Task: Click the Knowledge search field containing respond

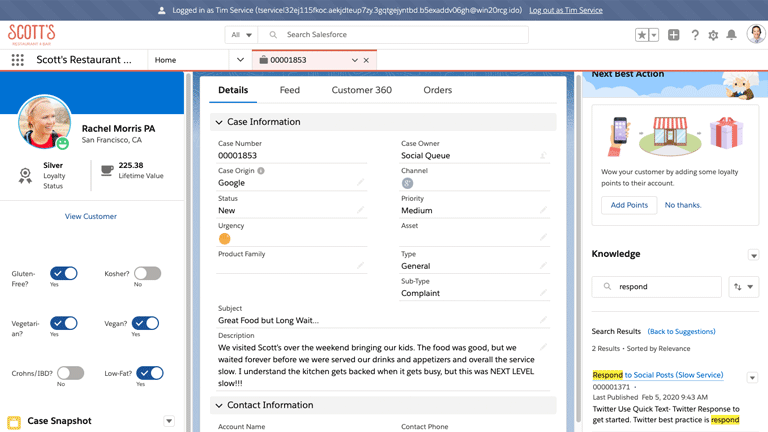Action: 656,287
